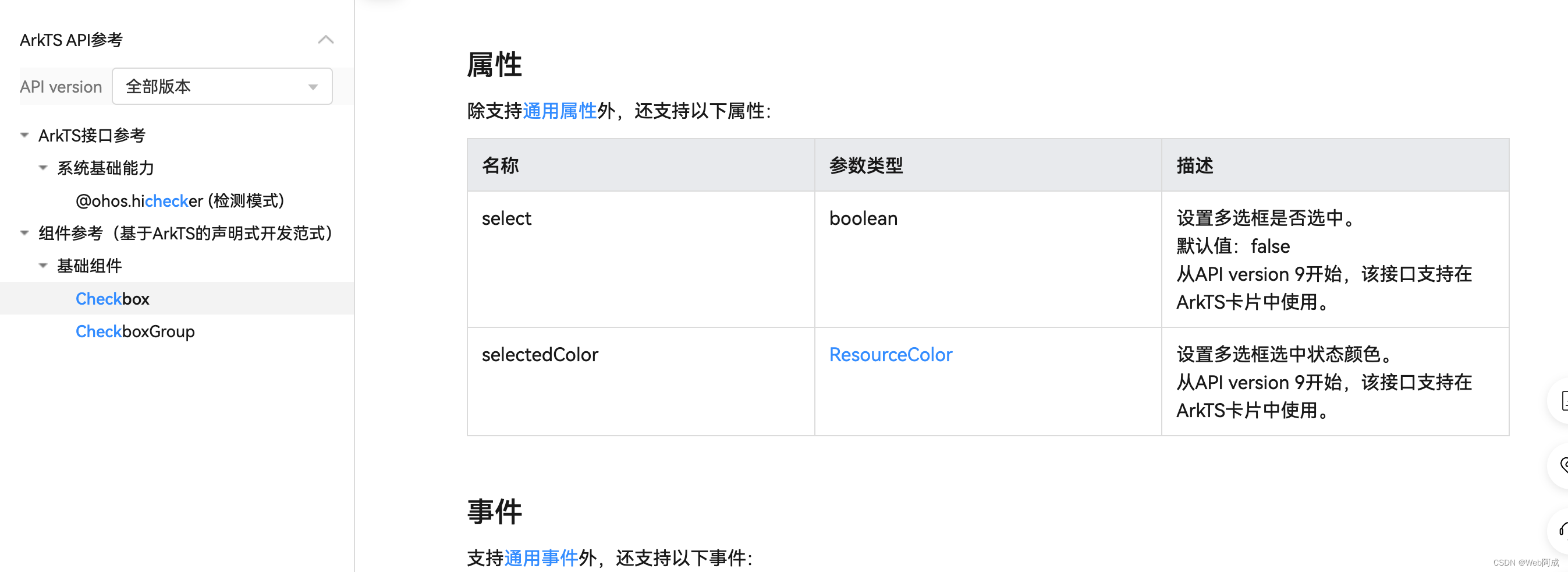Select the Checkbox item in sidebar

(112, 298)
